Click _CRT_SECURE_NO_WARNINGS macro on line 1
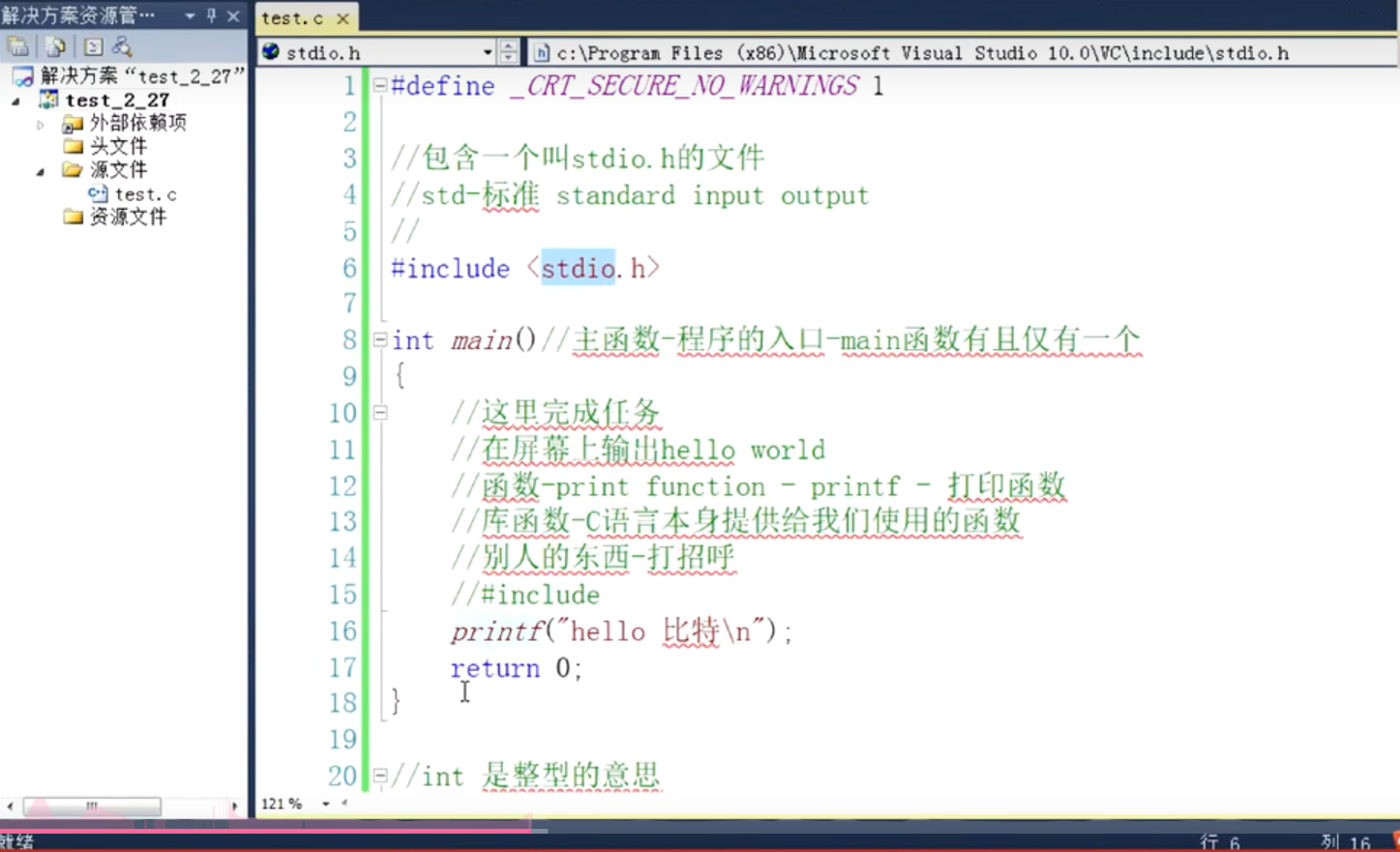This screenshot has width=1400, height=852. coord(683,86)
